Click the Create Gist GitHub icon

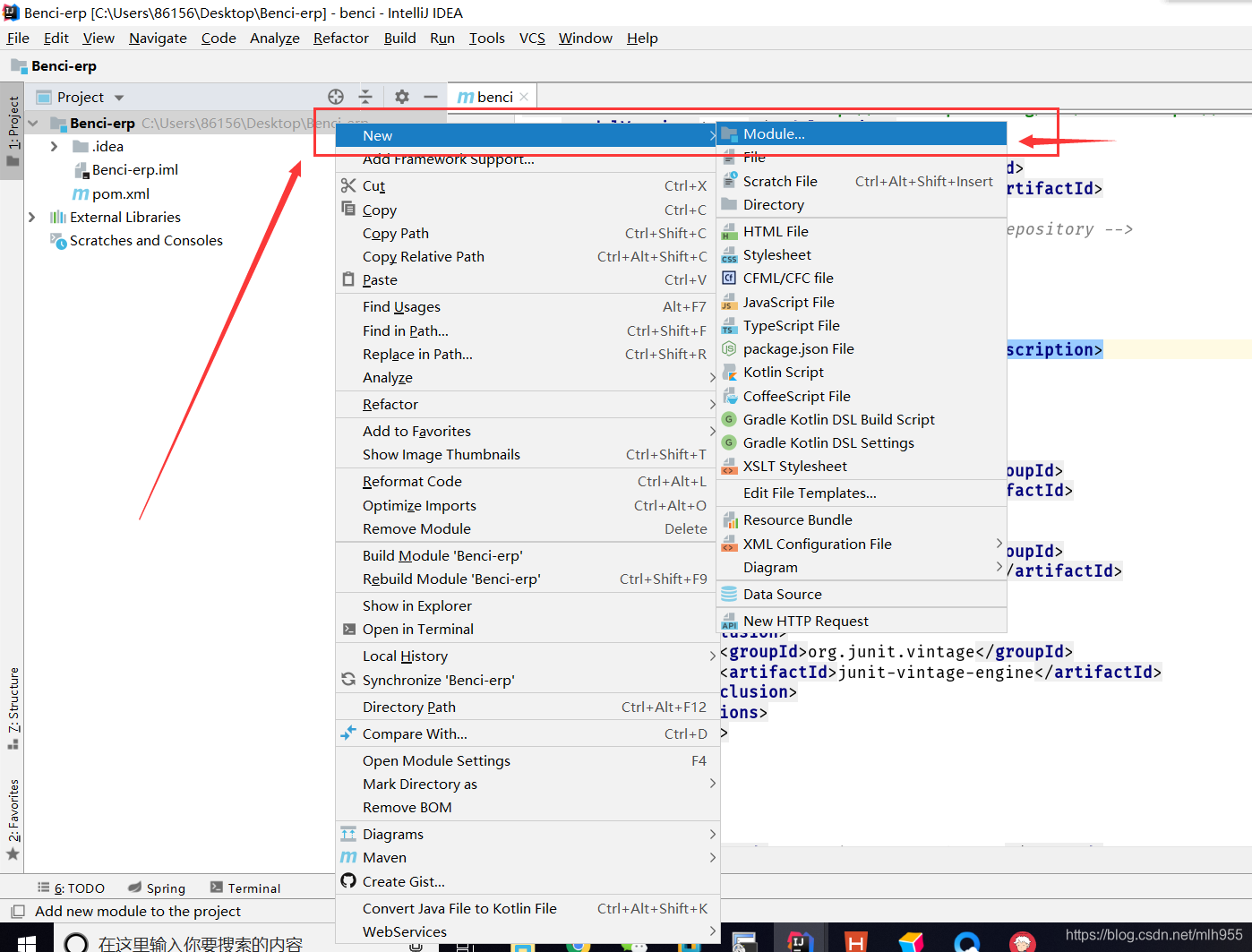(x=348, y=881)
